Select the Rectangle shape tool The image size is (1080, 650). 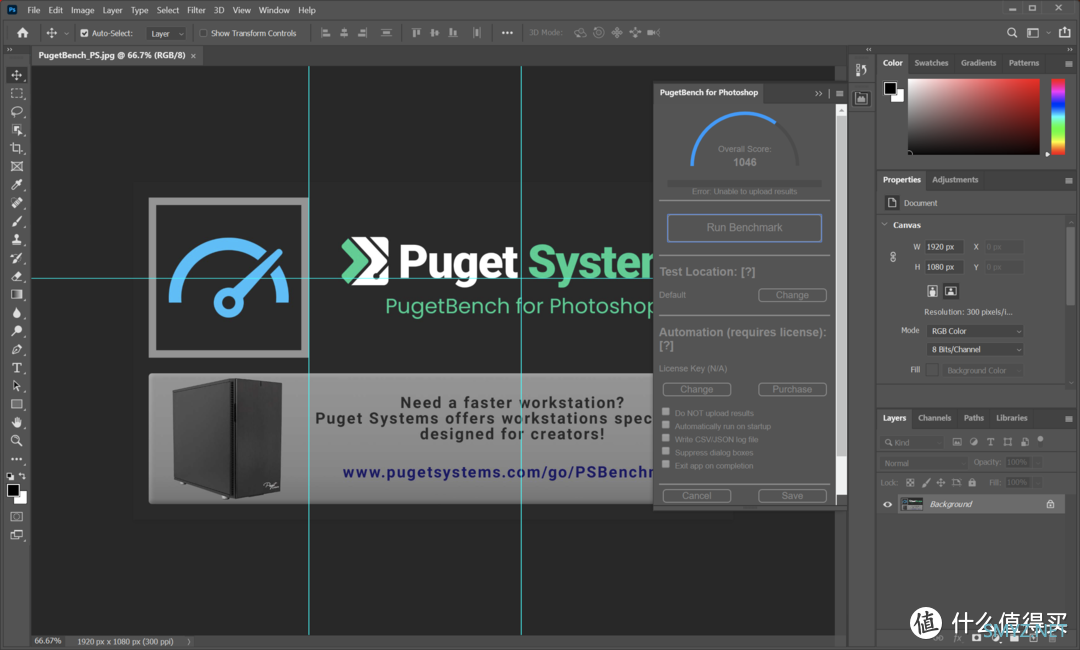coord(17,404)
